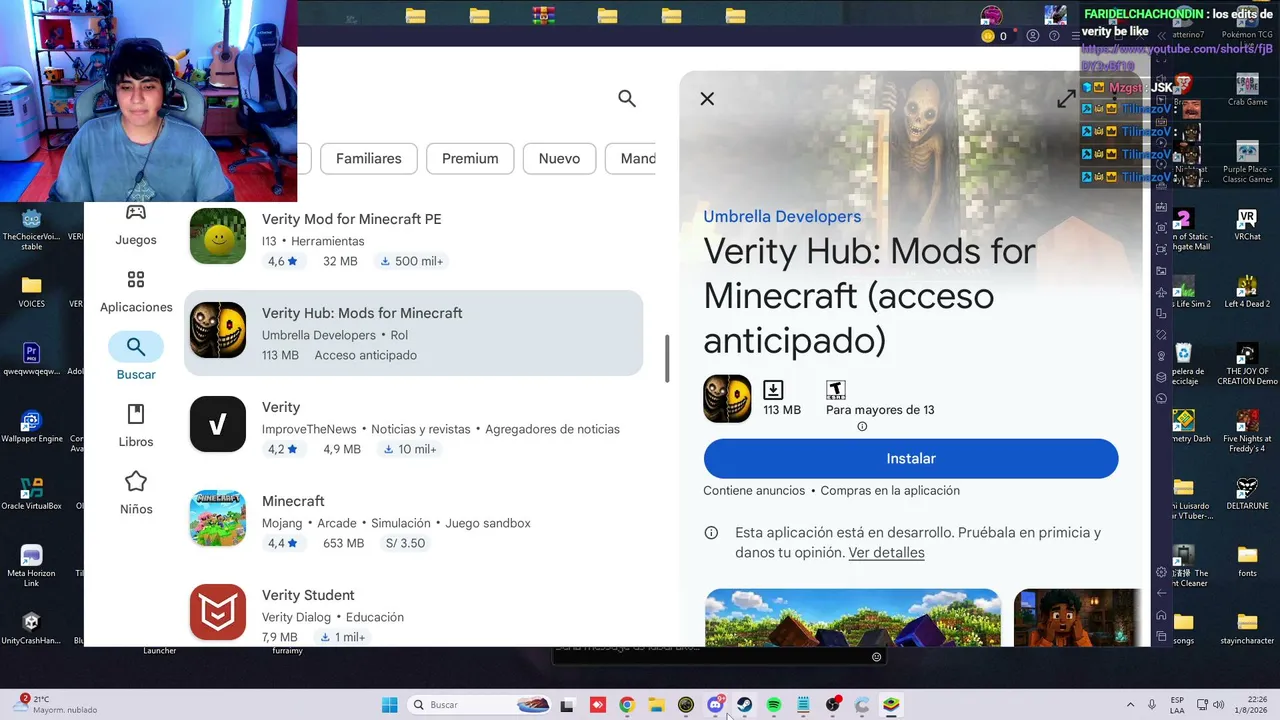Screen dimensions: 1280x720
Task: Open Discord from the taskbar
Action: (x=716, y=705)
